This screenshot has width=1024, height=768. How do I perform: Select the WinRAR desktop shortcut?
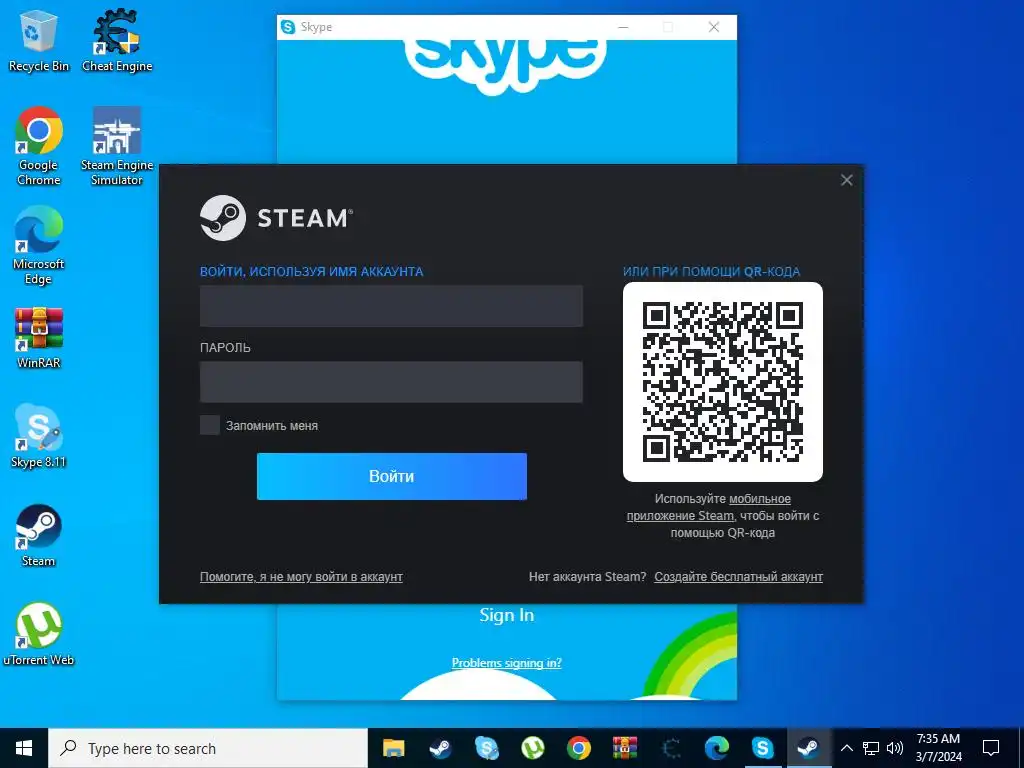click(x=39, y=338)
